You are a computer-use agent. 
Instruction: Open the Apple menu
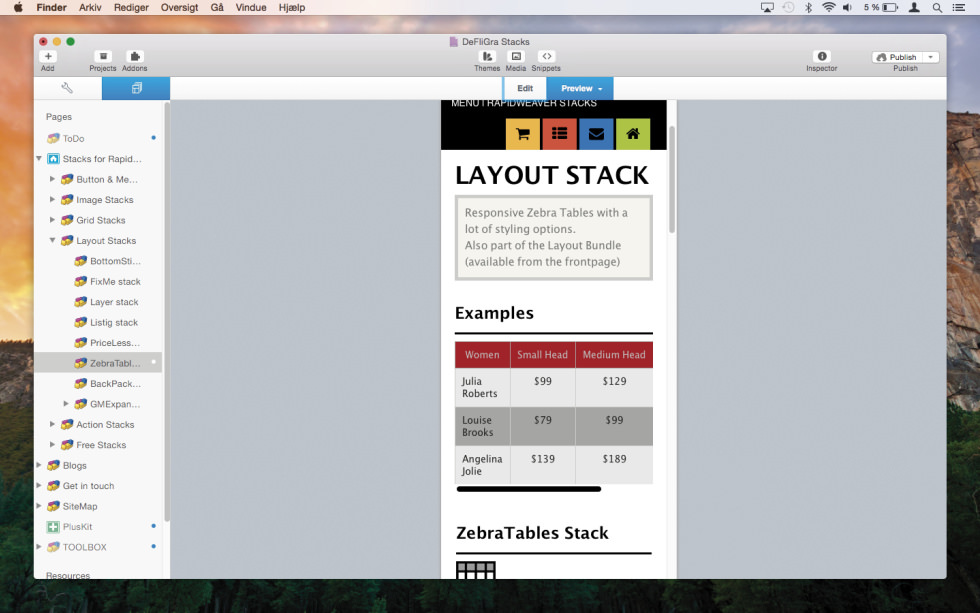tap(18, 7)
